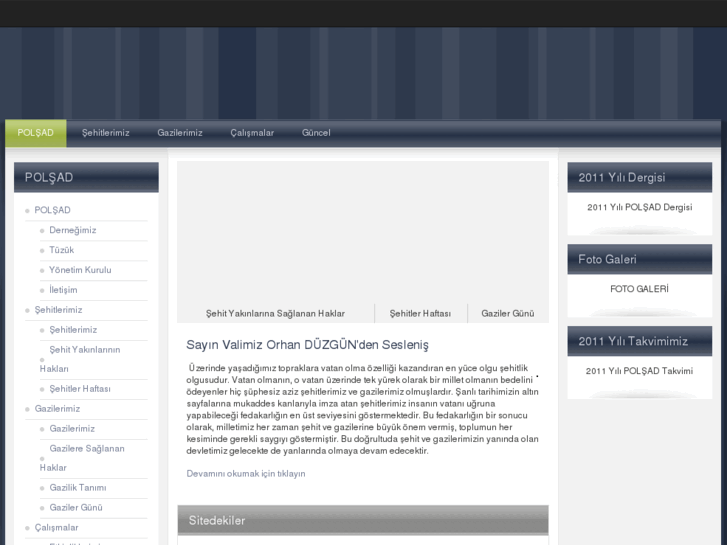Open Şehitler Haftası sidebar link
Screen dimensions: 727x545
pos(80,389)
